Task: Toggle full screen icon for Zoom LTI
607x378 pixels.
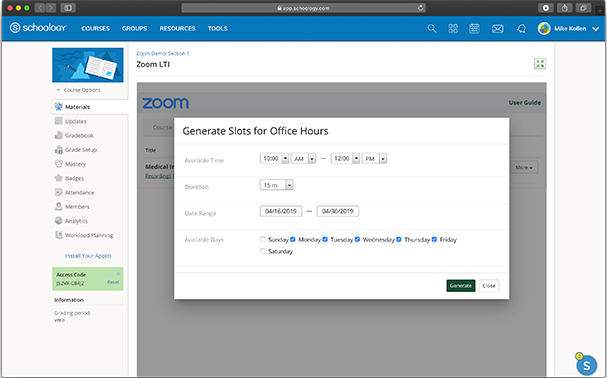Action: click(540, 64)
